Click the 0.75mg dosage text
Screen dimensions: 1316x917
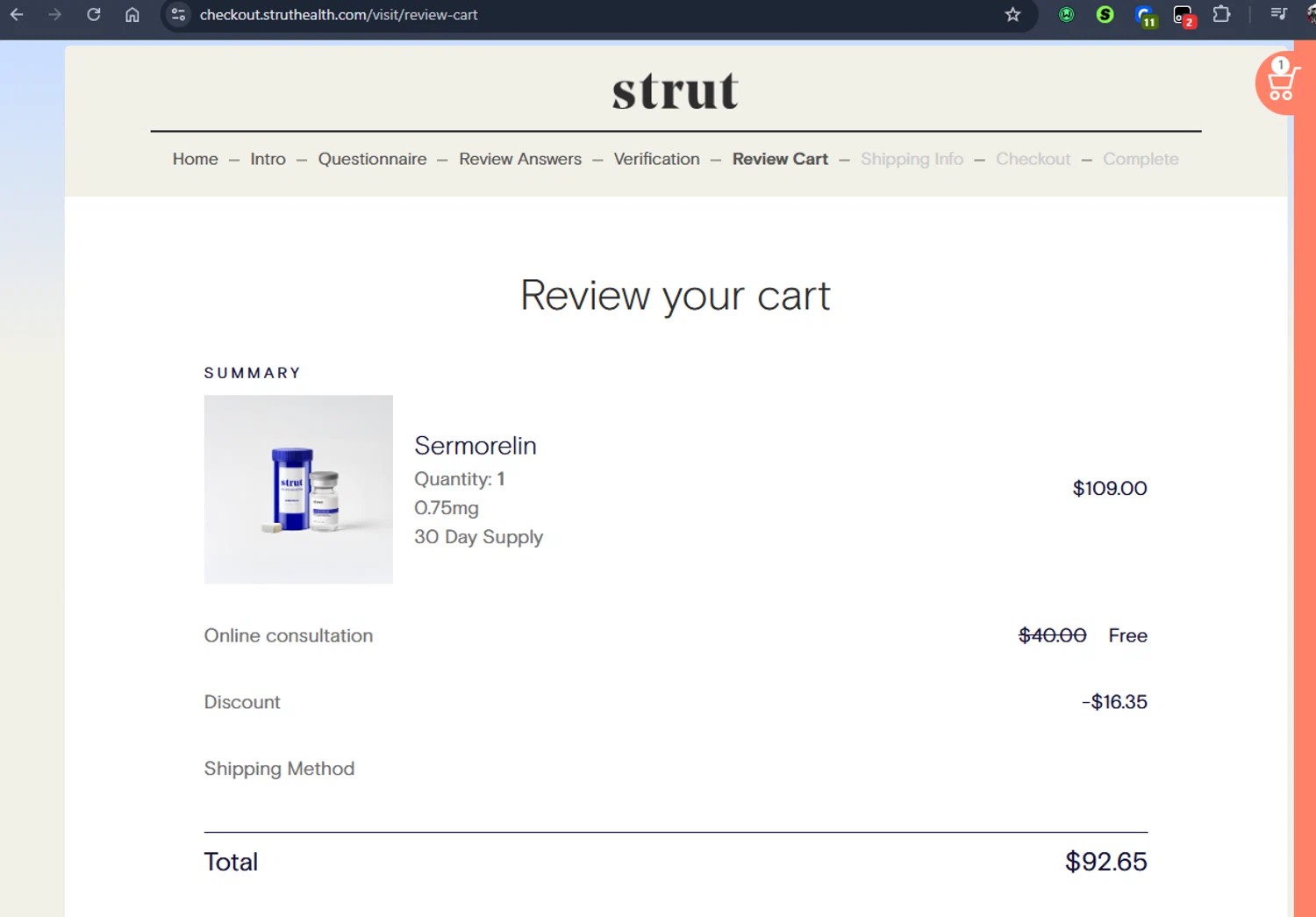[x=446, y=508]
